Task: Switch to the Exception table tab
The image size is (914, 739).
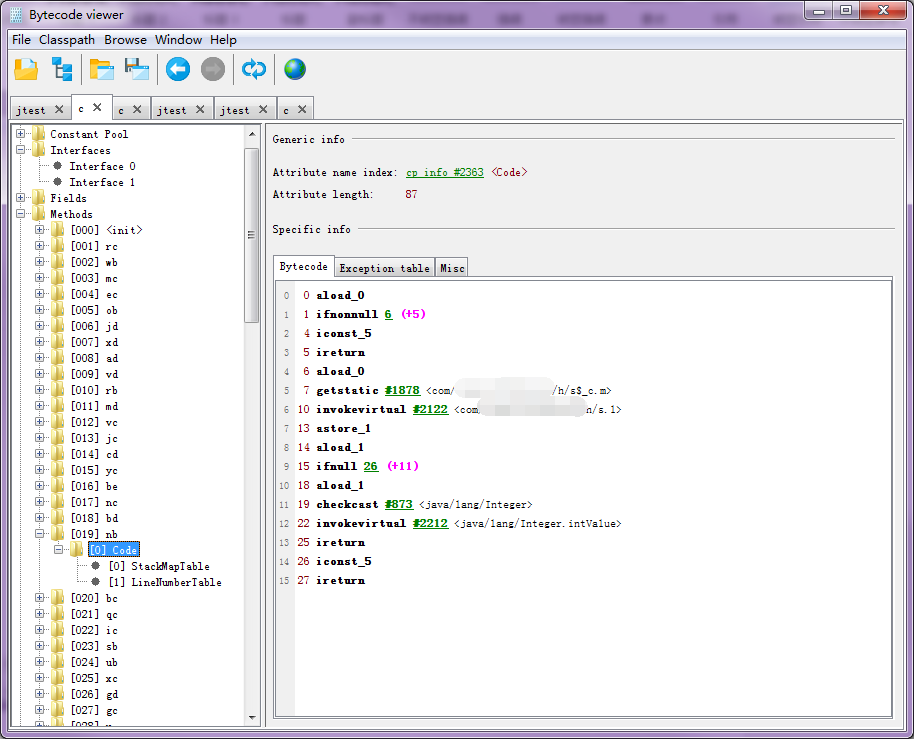Action: (384, 268)
